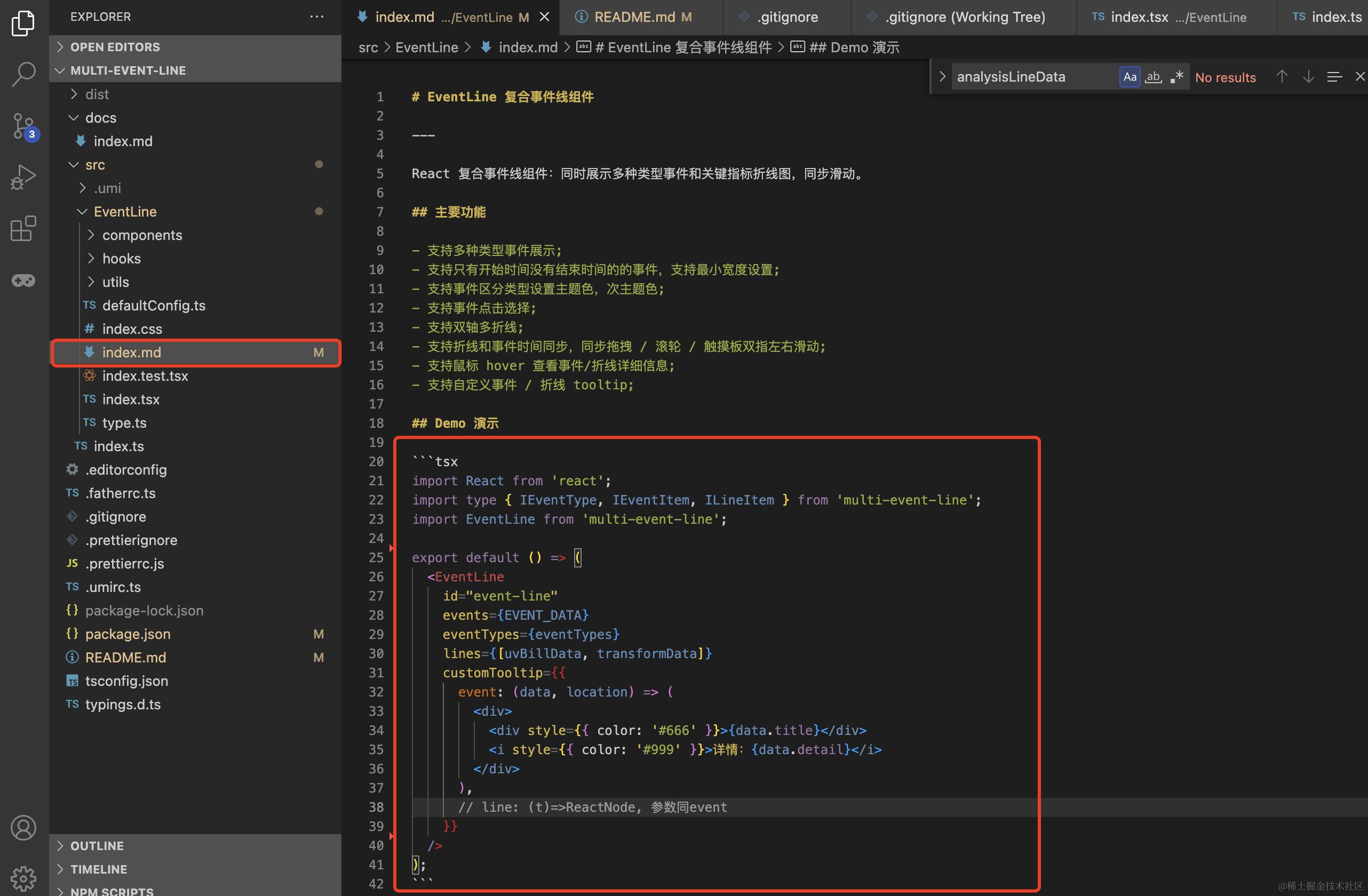Image resolution: width=1368 pixels, height=896 pixels.
Task: Open package-lock.json file
Action: pyautogui.click(x=195, y=610)
